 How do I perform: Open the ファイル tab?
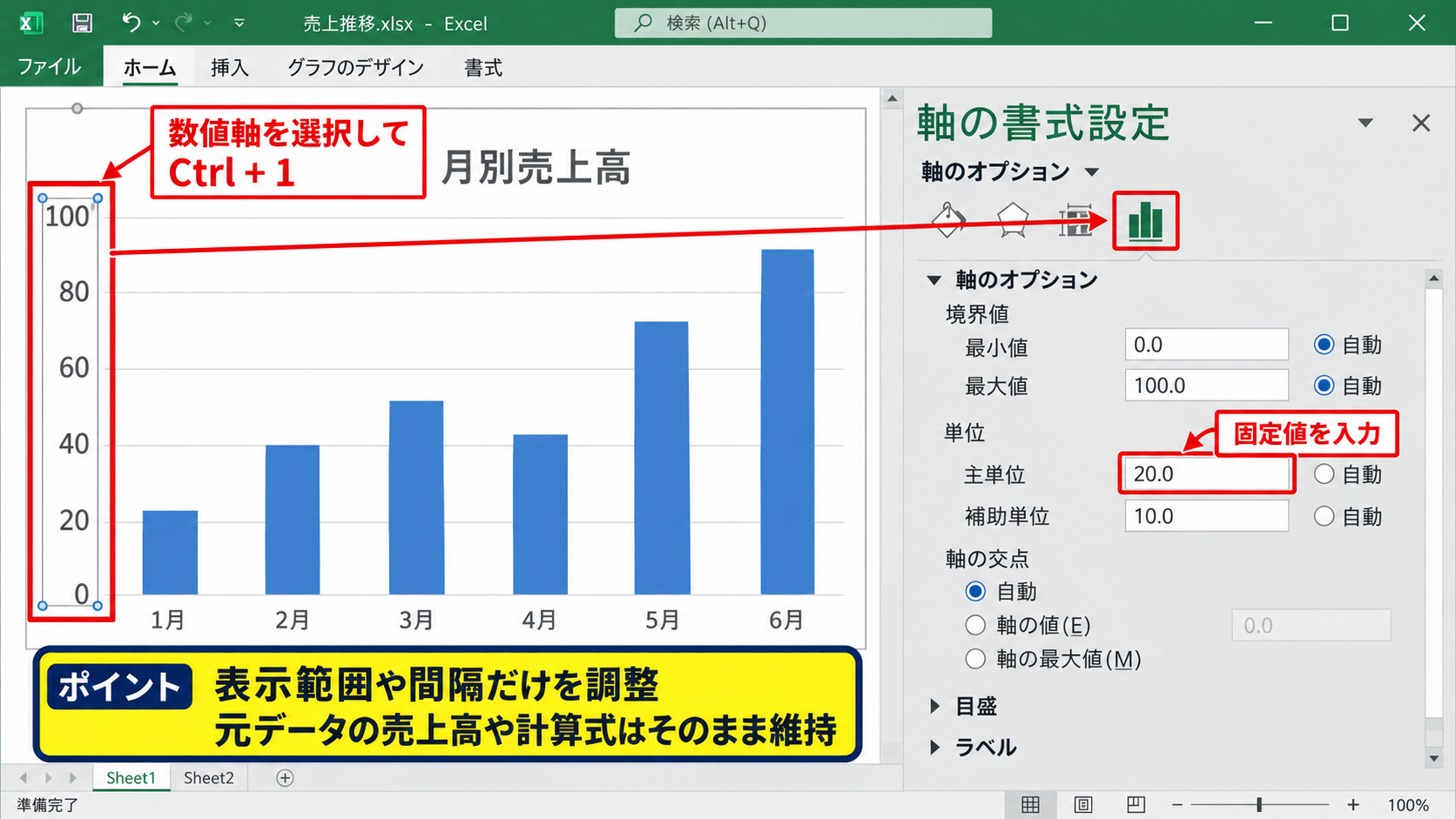coord(50,67)
